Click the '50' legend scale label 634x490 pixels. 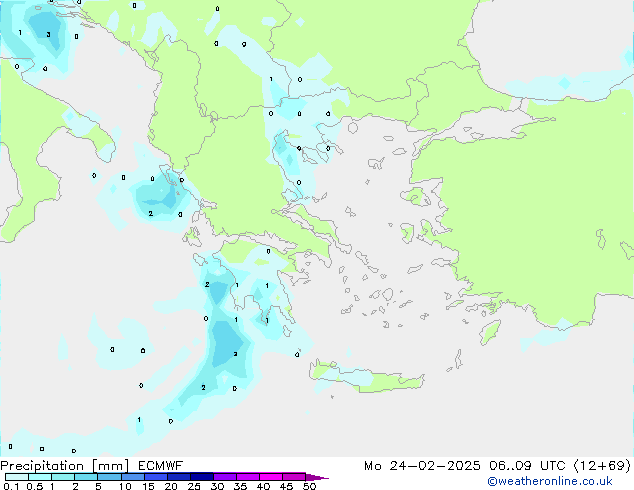coord(310,486)
